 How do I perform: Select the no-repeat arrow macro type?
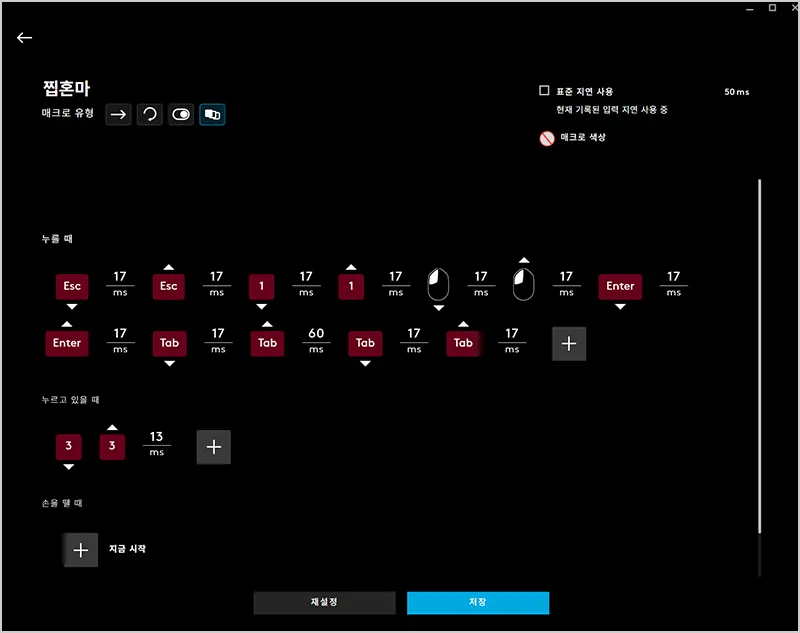coord(119,115)
